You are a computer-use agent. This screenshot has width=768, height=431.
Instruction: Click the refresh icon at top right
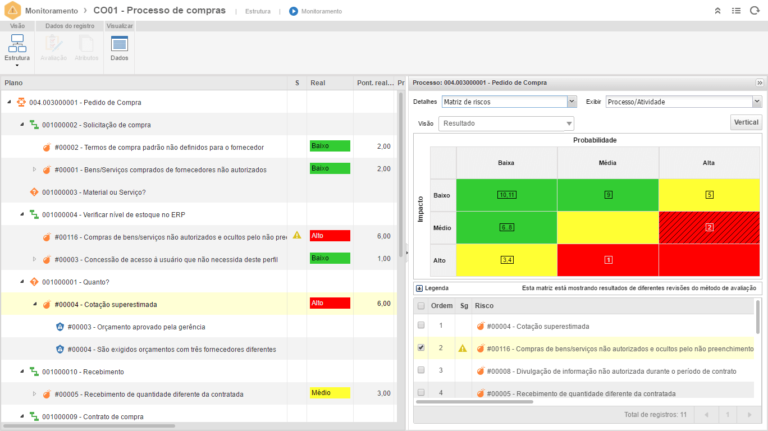click(x=752, y=11)
